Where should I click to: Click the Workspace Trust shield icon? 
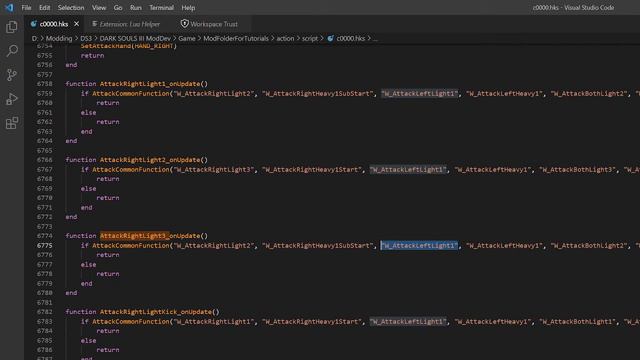point(184,24)
